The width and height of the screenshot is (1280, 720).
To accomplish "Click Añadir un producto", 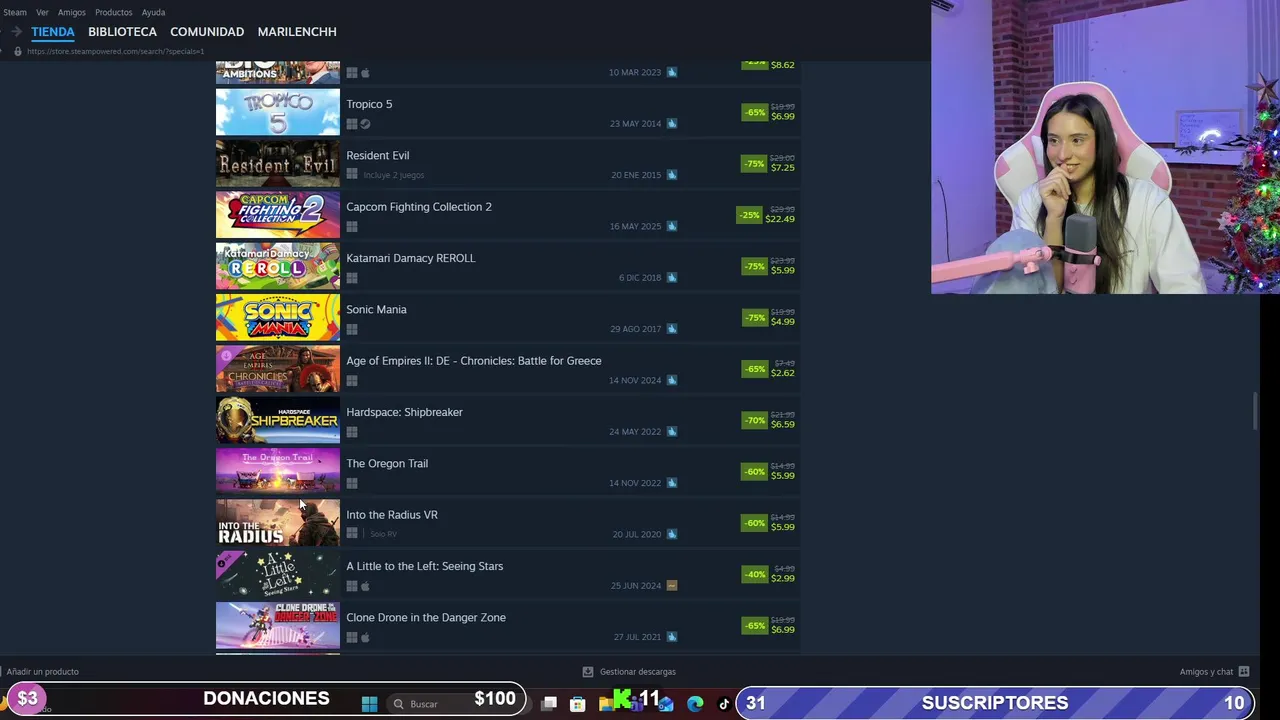I will [42, 672].
